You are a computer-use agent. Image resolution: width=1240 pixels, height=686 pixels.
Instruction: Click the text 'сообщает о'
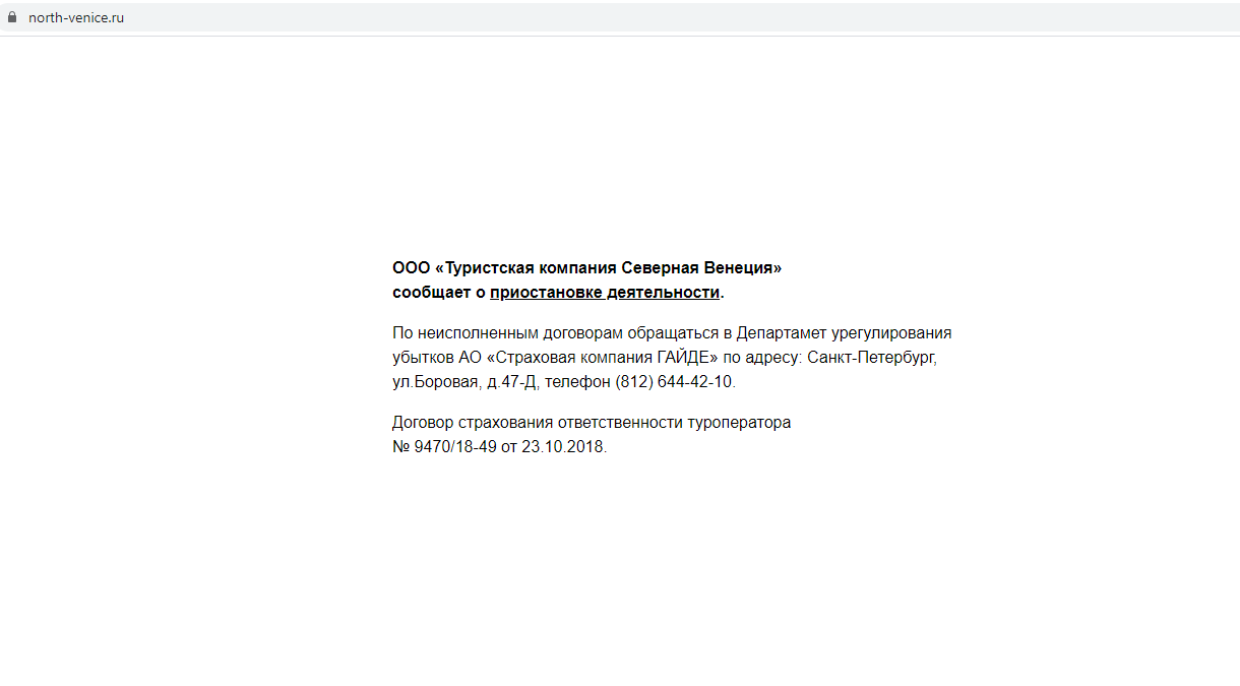point(438,292)
